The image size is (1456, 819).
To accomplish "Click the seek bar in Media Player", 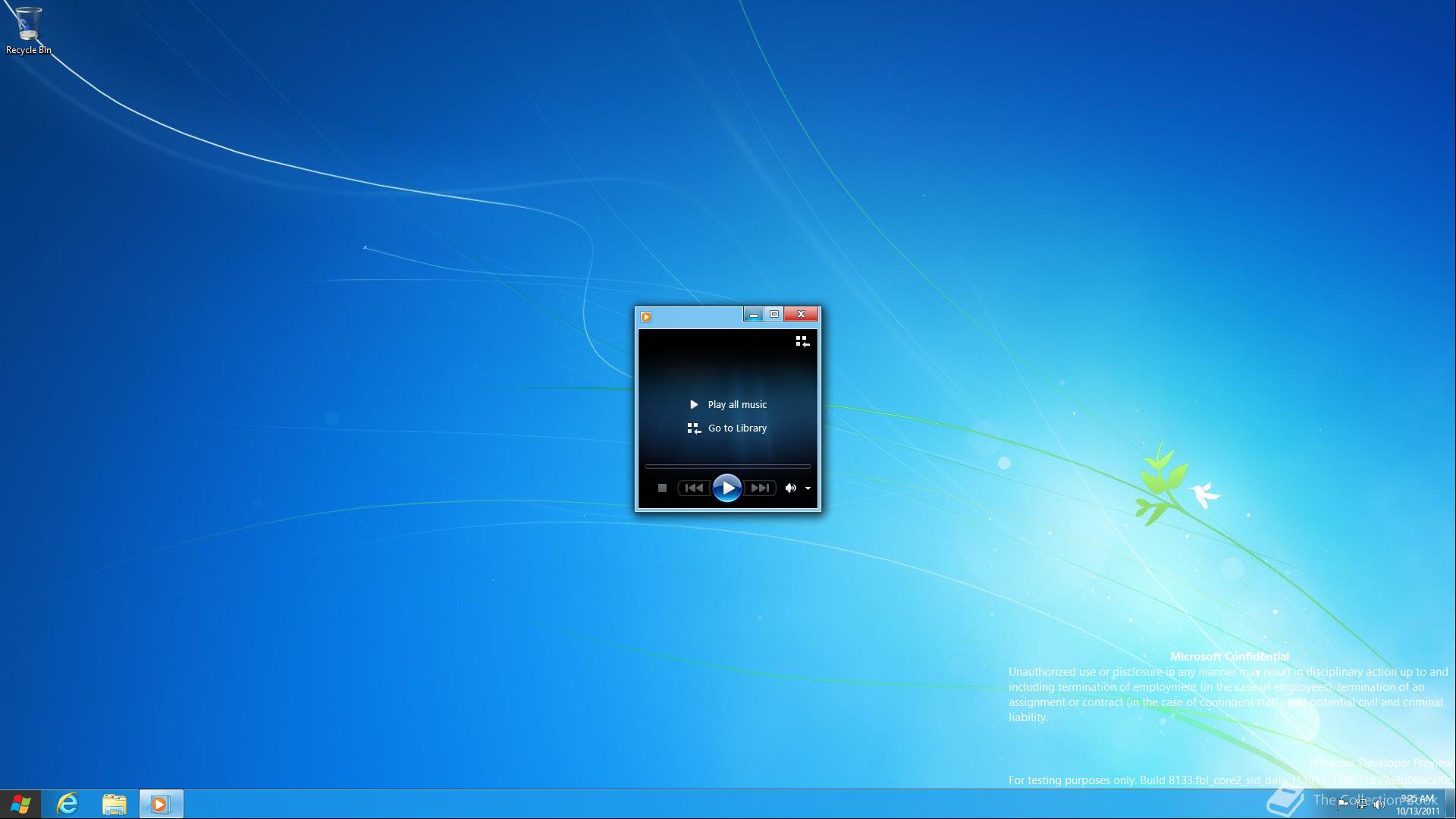I will tap(727, 466).
